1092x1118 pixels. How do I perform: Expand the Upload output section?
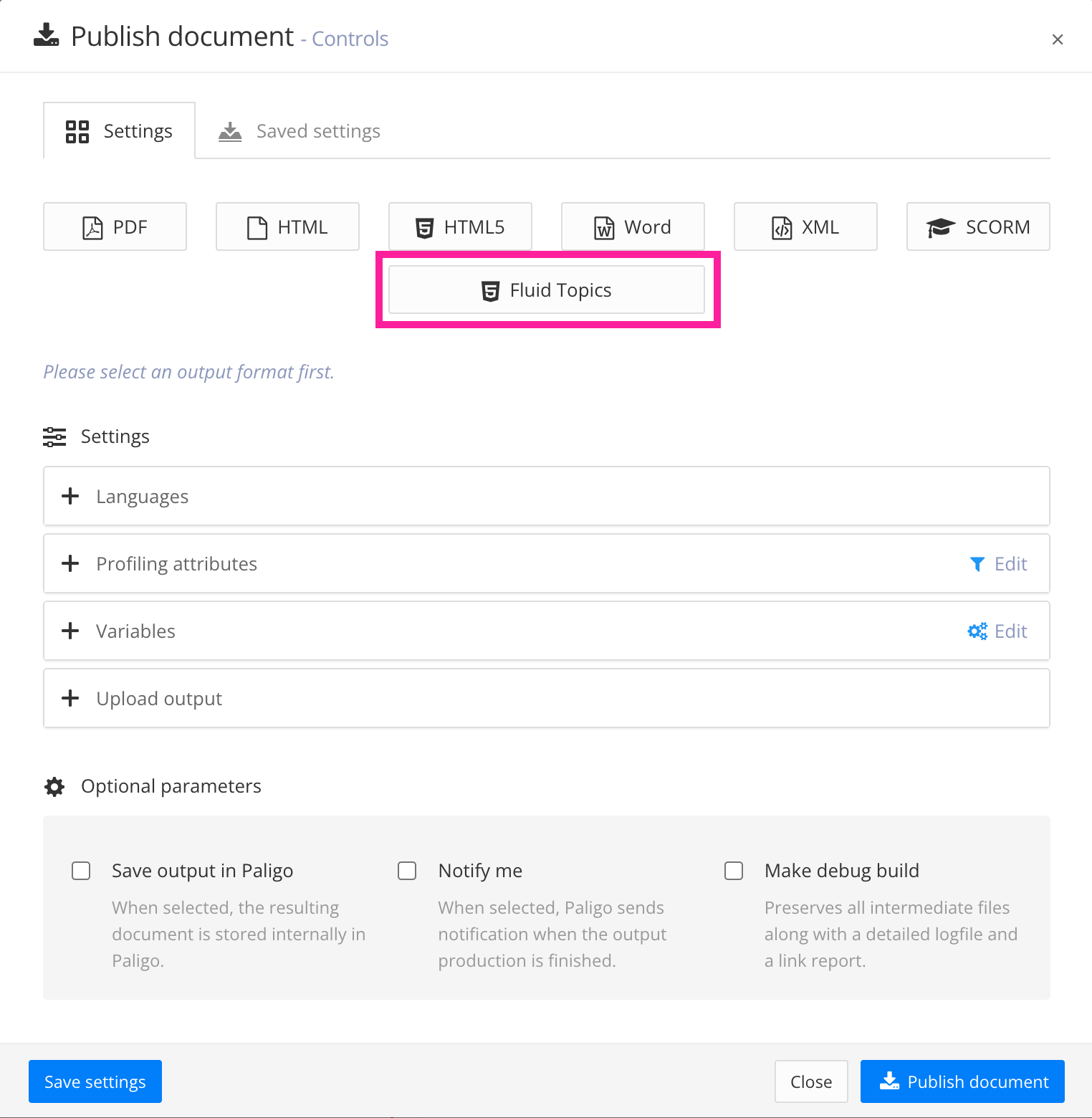(x=70, y=698)
